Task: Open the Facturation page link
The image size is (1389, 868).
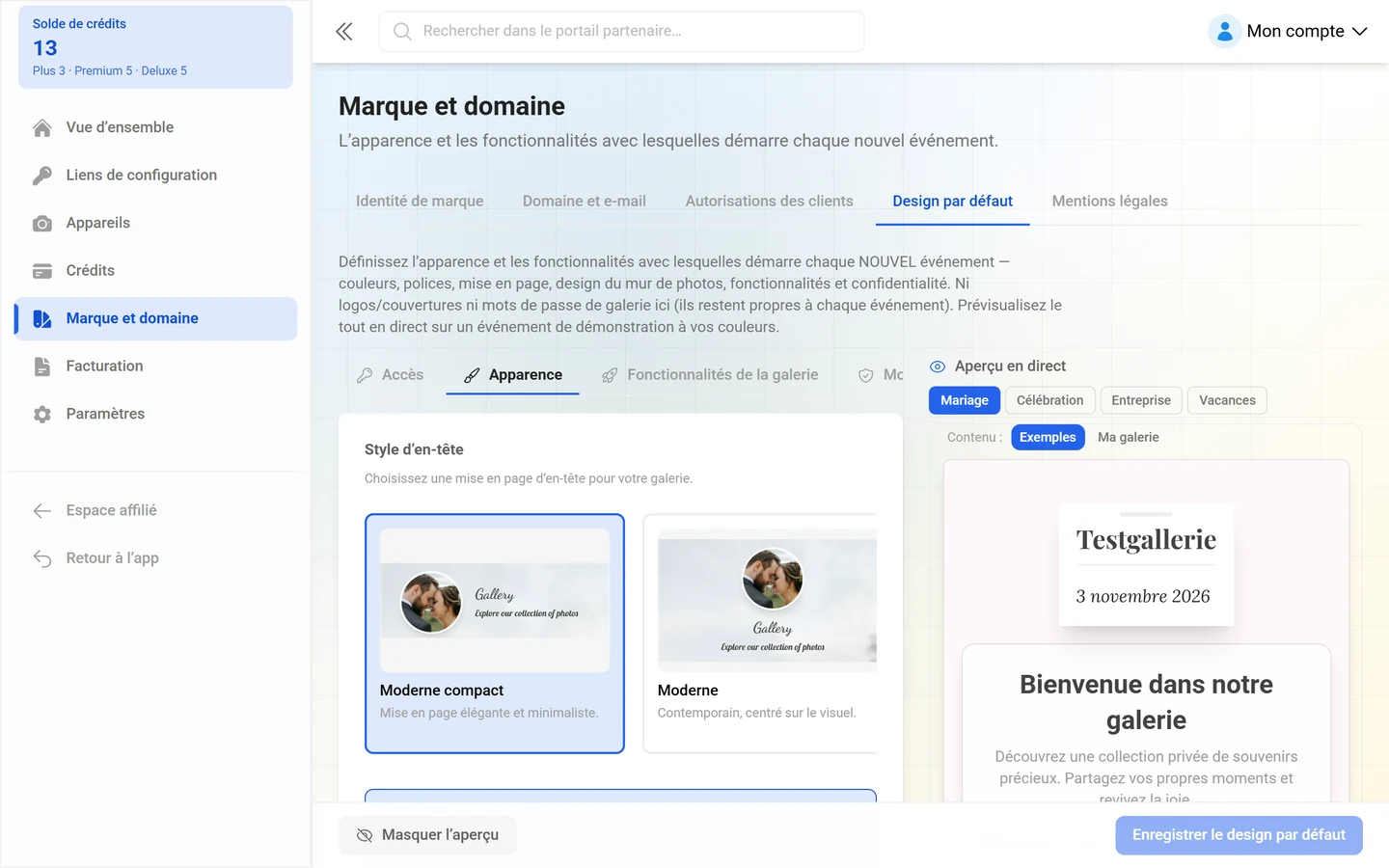Action: 156,366
